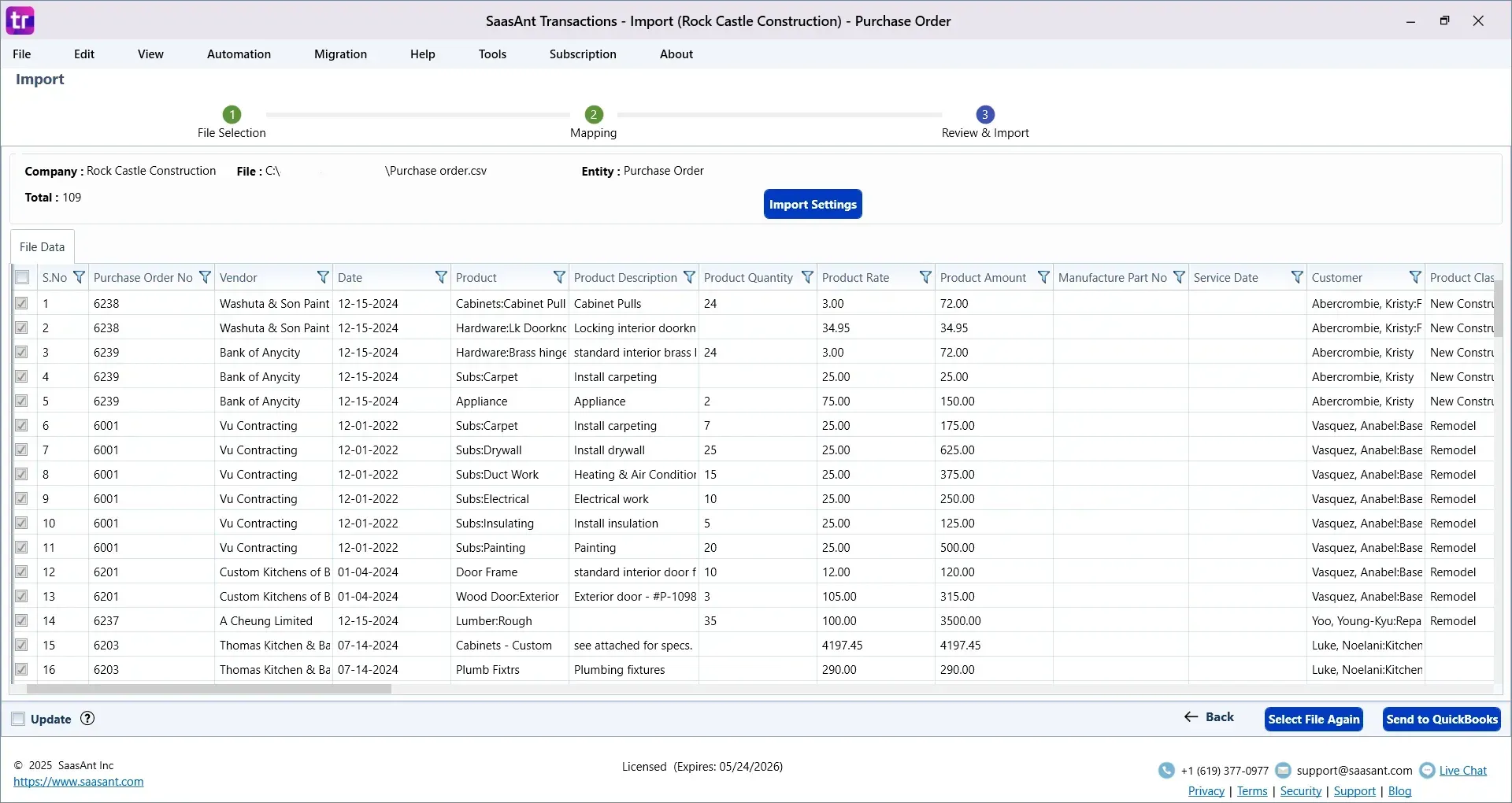Uncheck row 9 checkbox Subs:Electrical
The image size is (1512, 803).
coord(21,498)
